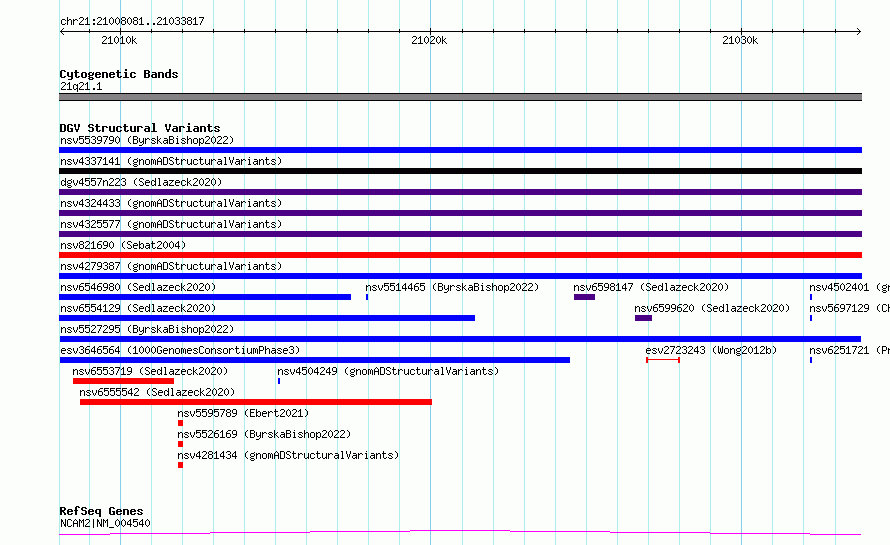Click the nsv5527295 blue bar
890x545 pixels.
460,339
